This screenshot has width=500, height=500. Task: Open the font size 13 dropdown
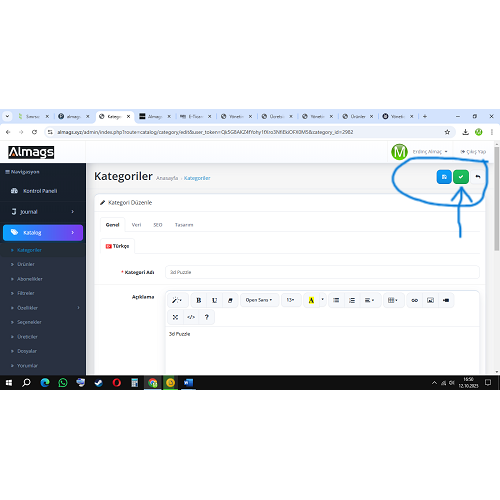291,300
